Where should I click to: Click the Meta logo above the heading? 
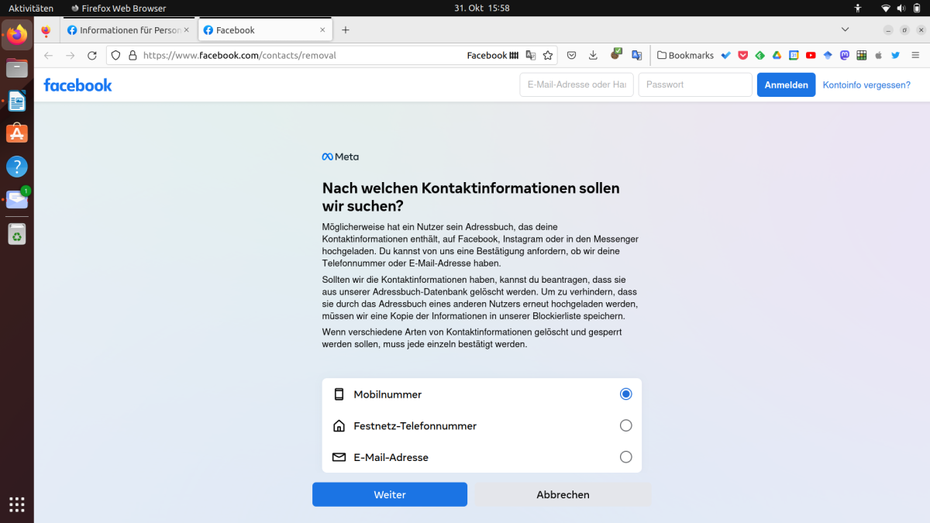340,157
